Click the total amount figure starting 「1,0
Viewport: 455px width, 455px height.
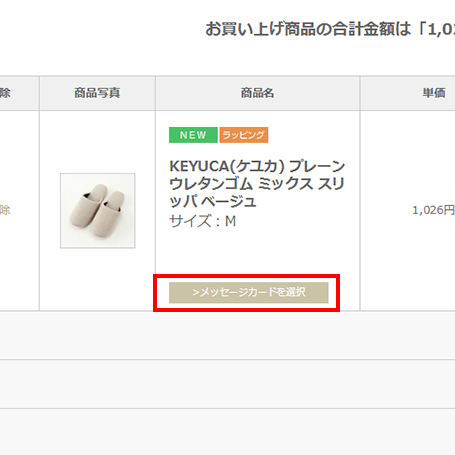[x=436, y=29]
